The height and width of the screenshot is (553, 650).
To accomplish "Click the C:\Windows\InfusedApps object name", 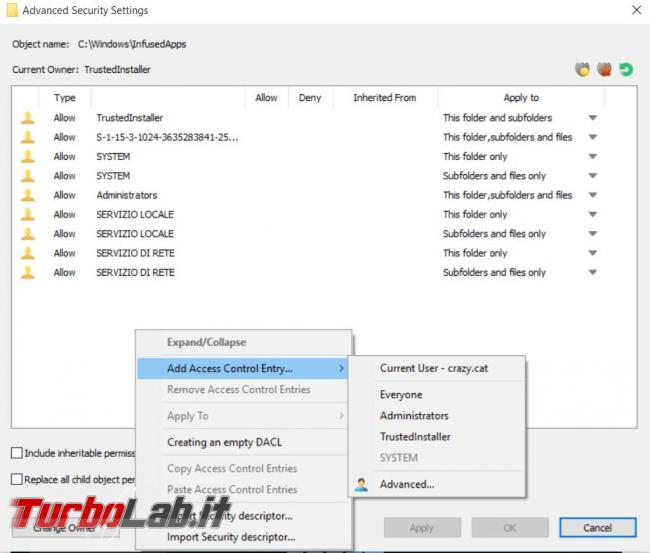I will [x=132, y=44].
